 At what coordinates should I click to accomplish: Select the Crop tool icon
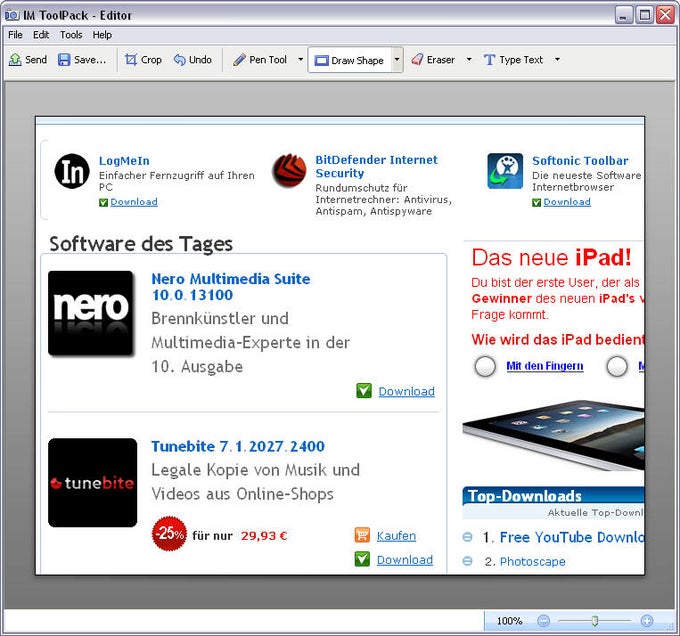tap(131, 59)
